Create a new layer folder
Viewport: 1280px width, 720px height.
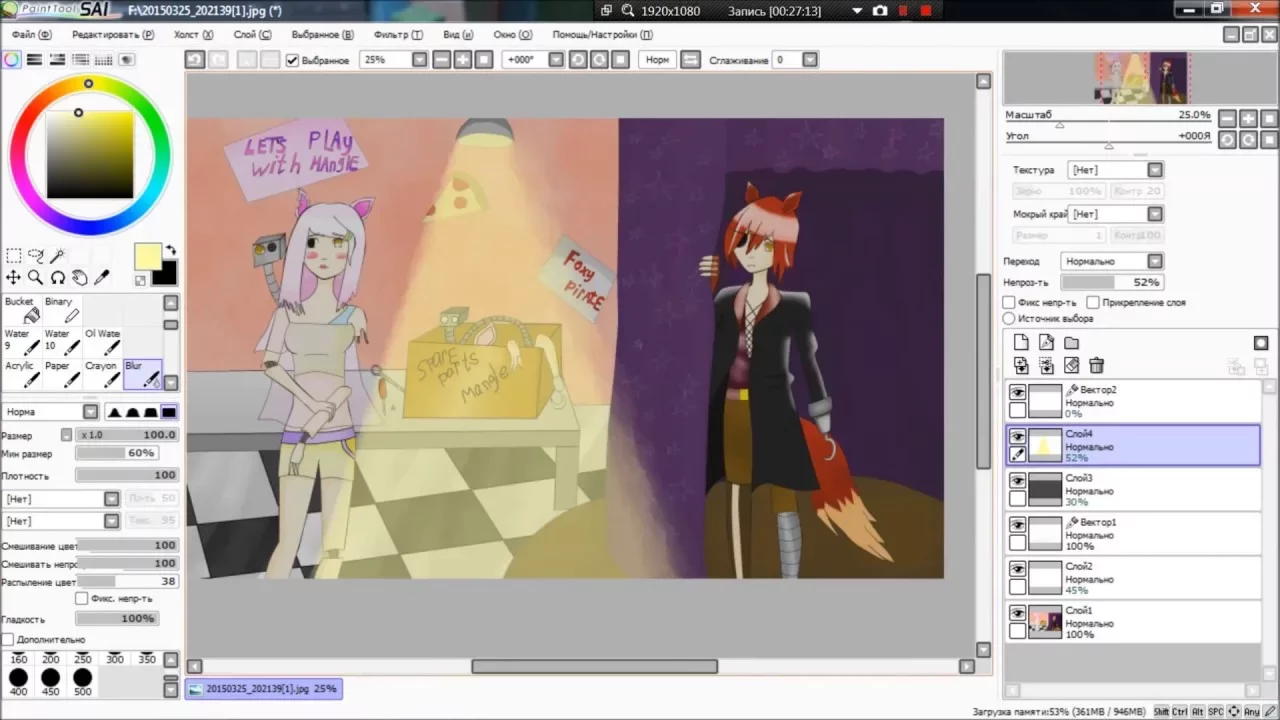[x=1071, y=343]
